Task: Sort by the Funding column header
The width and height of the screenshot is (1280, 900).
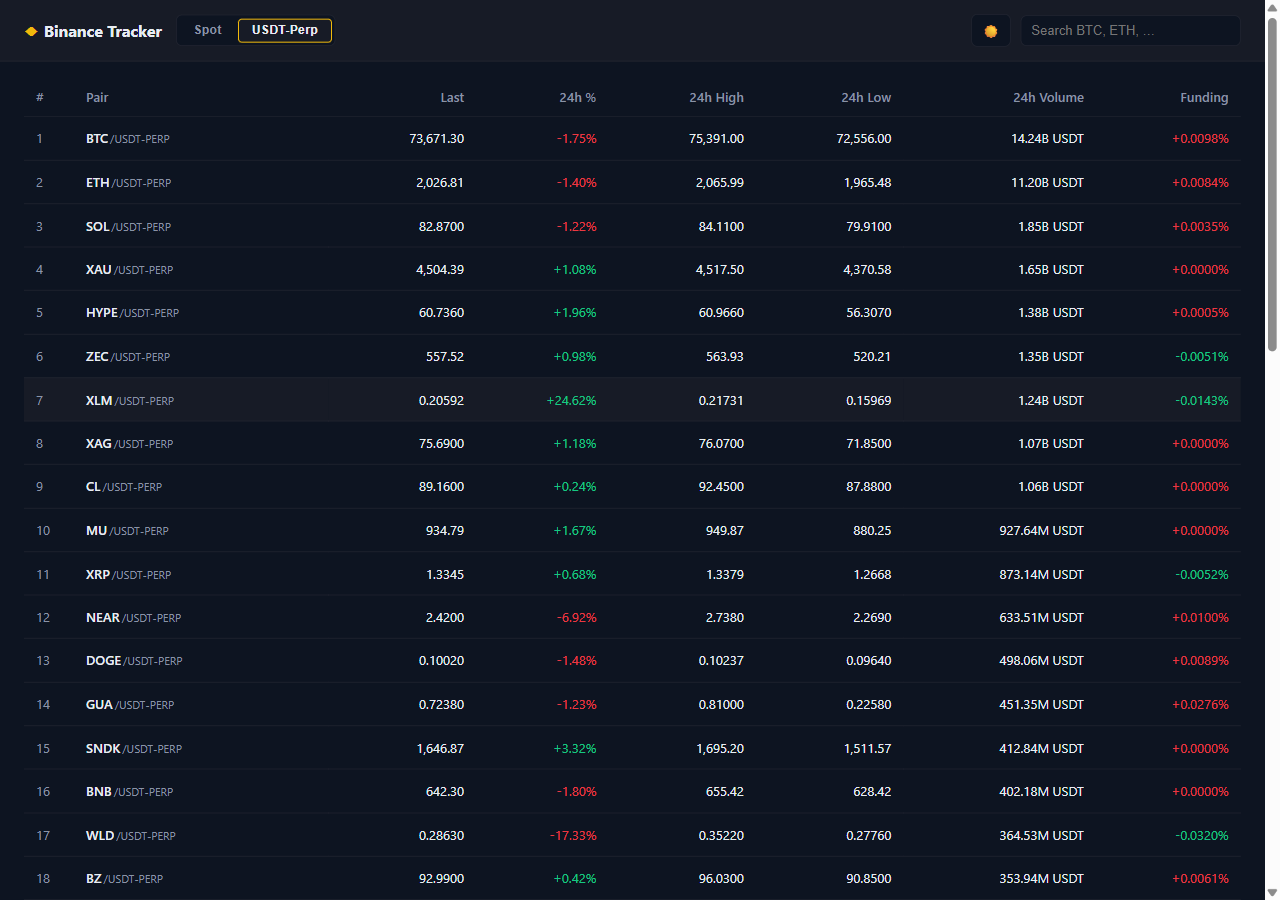Action: pyautogui.click(x=1204, y=98)
